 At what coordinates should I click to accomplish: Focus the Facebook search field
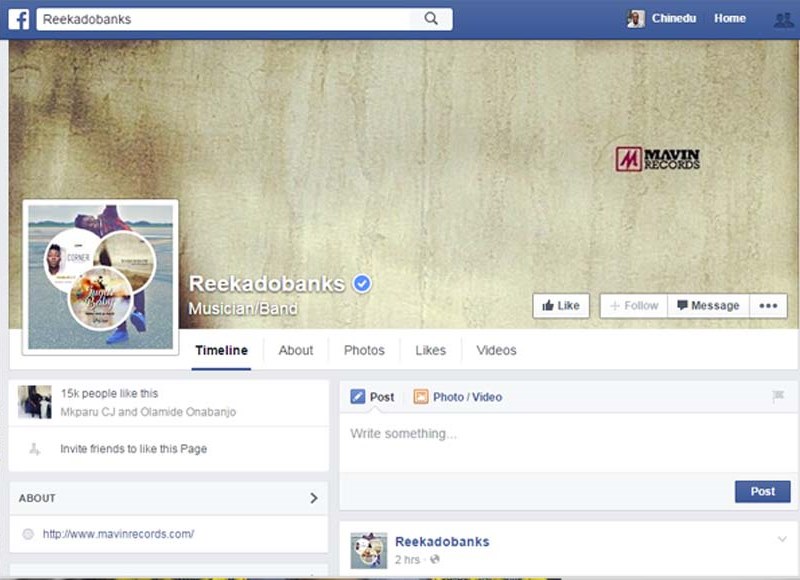coord(223,19)
